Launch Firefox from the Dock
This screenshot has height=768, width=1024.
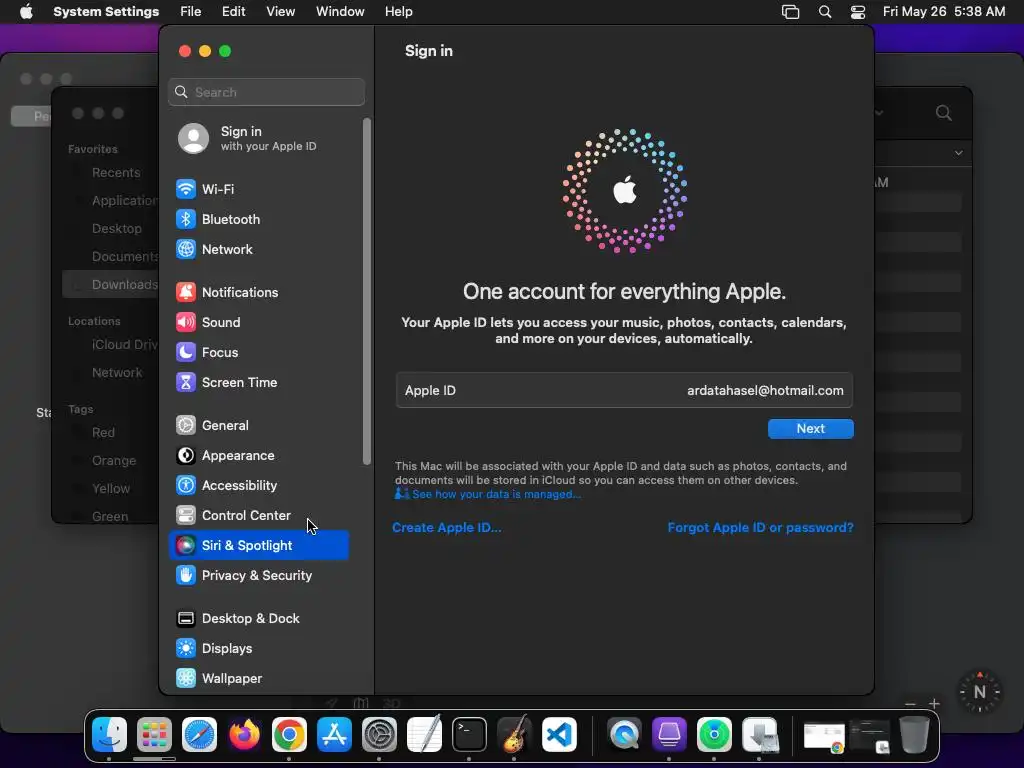click(244, 735)
